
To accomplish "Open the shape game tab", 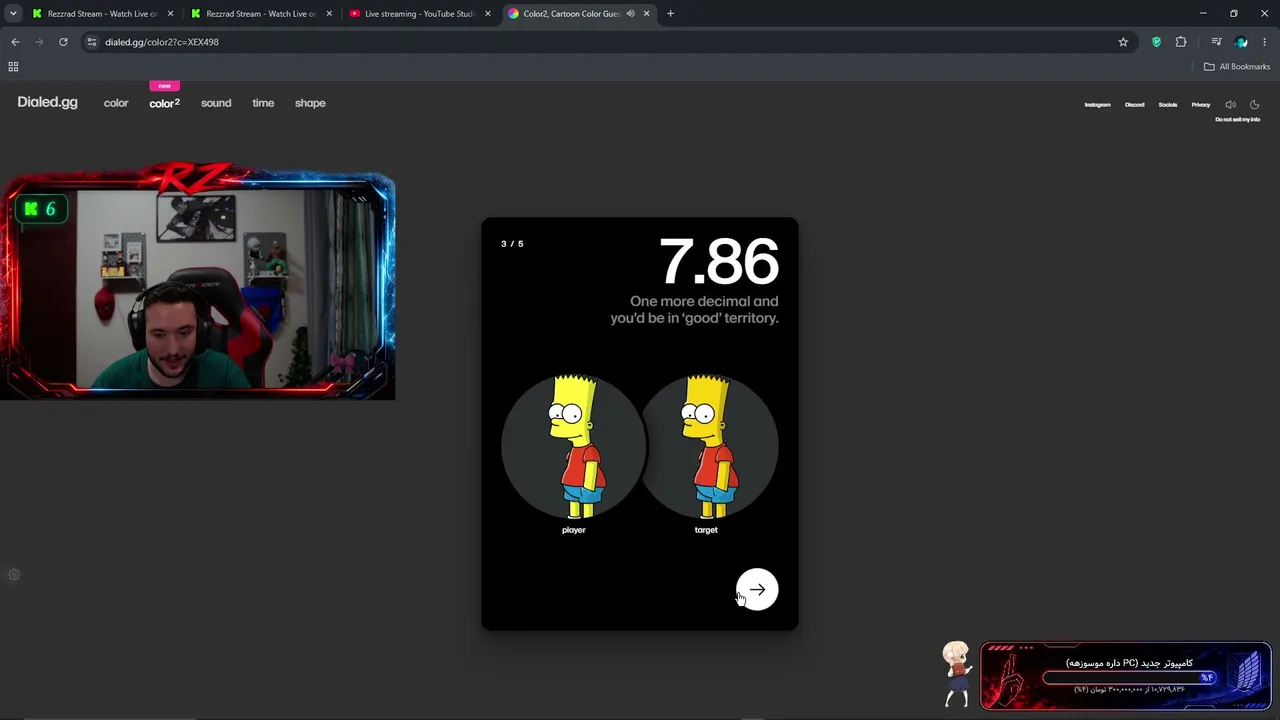I will (310, 103).
